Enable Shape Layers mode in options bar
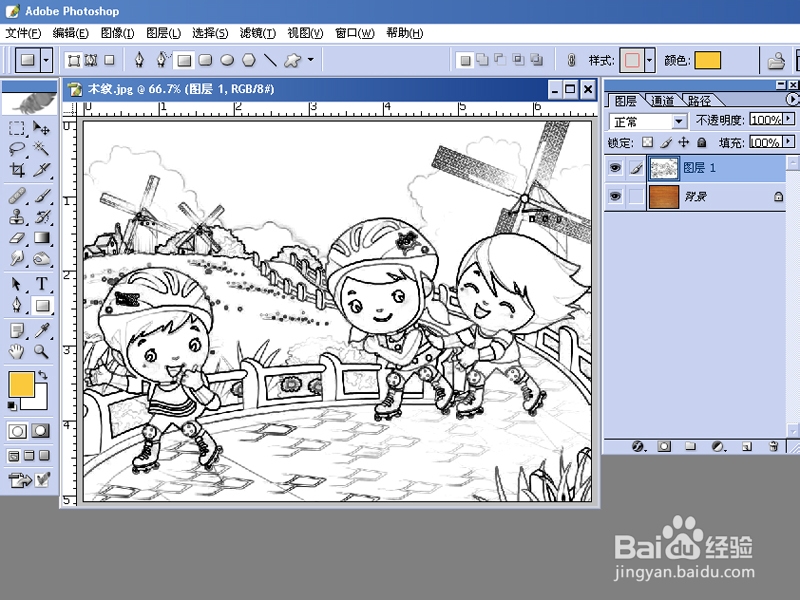Viewport: 800px width, 600px height. [x=74, y=61]
